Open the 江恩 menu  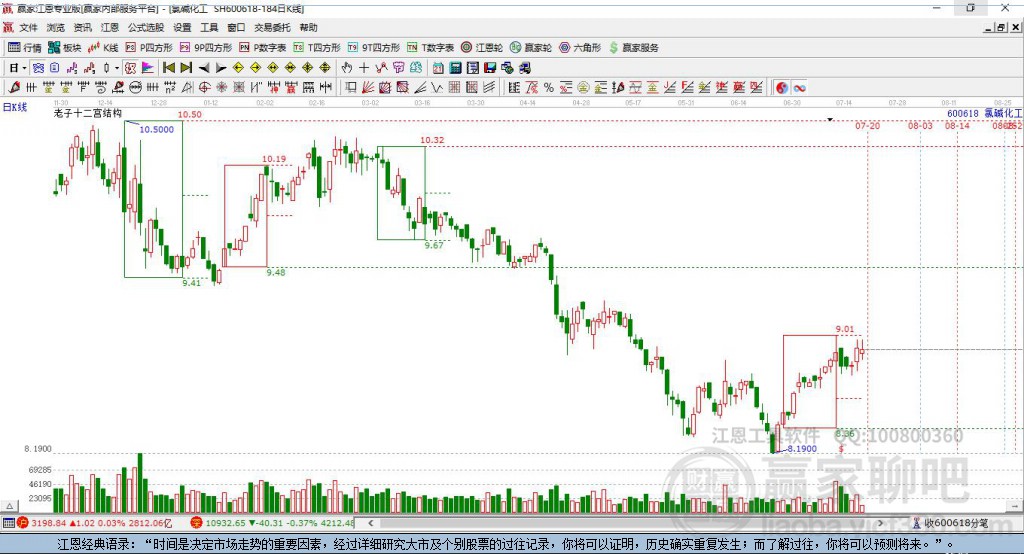(x=110, y=27)
